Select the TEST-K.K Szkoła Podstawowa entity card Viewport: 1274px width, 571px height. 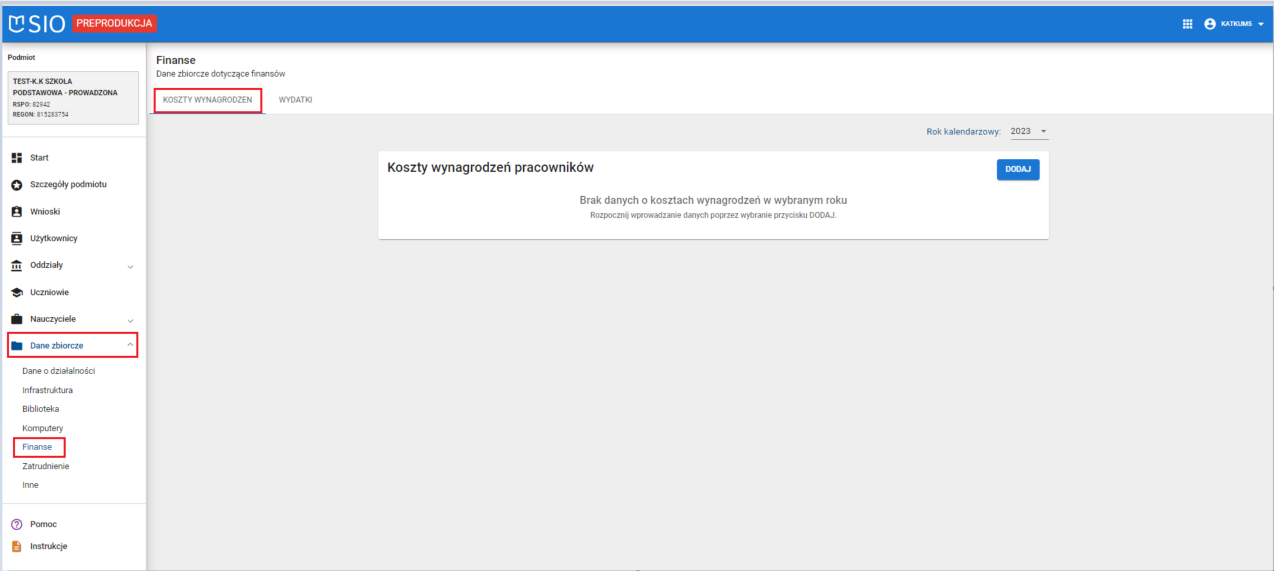pyautogui.click(x=72, y=98)
